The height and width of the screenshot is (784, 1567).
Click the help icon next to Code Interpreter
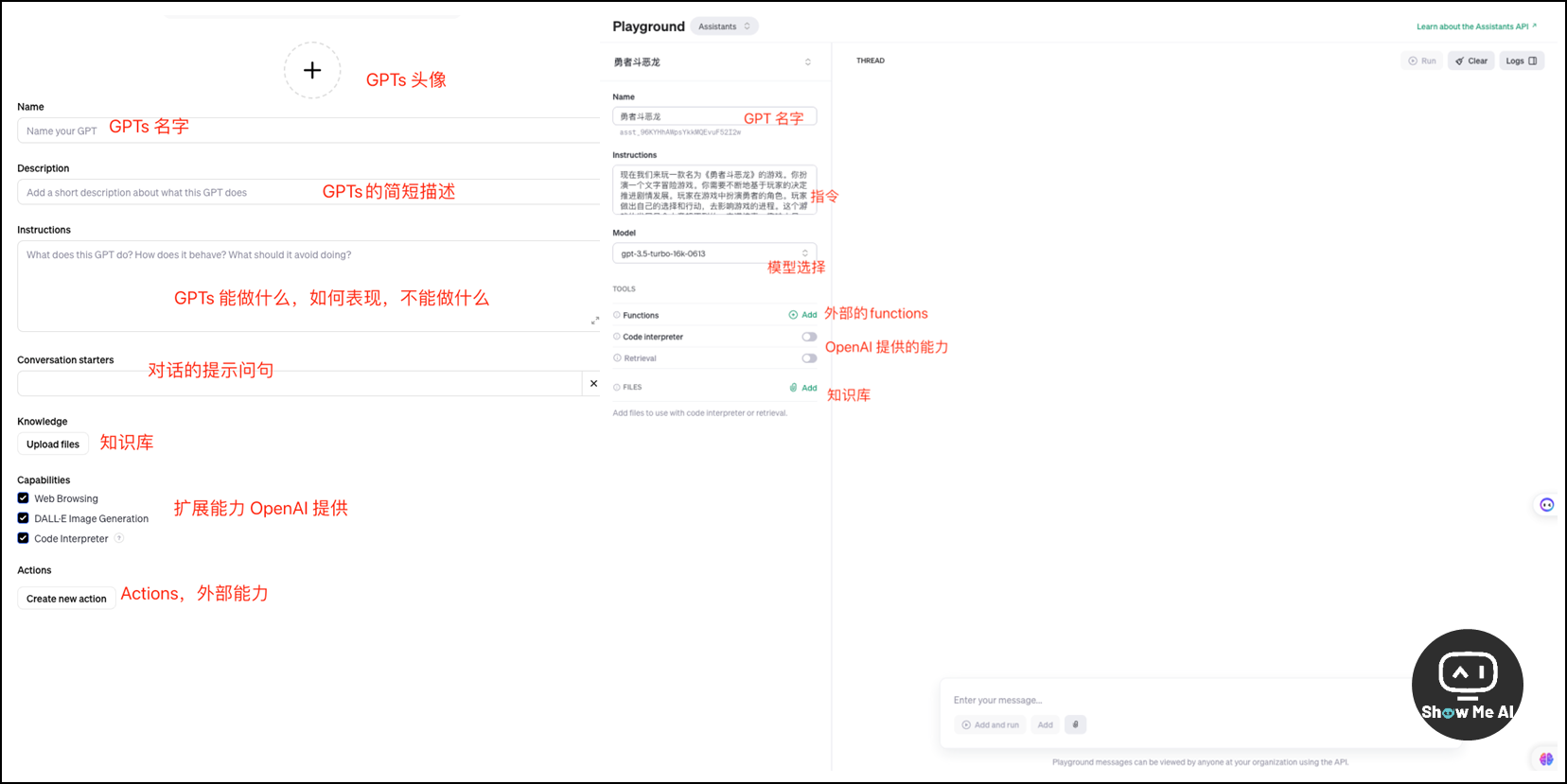click(x=119, y=538)
